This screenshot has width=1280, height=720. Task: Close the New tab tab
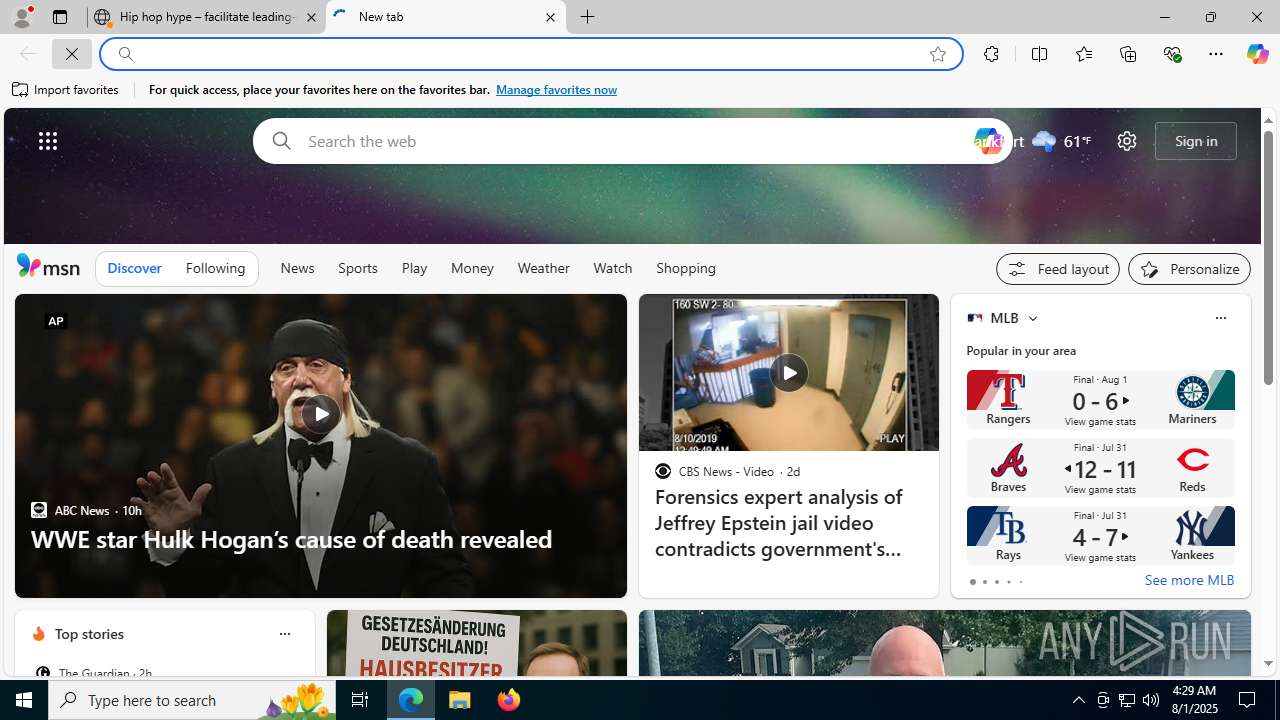point(550,17)
